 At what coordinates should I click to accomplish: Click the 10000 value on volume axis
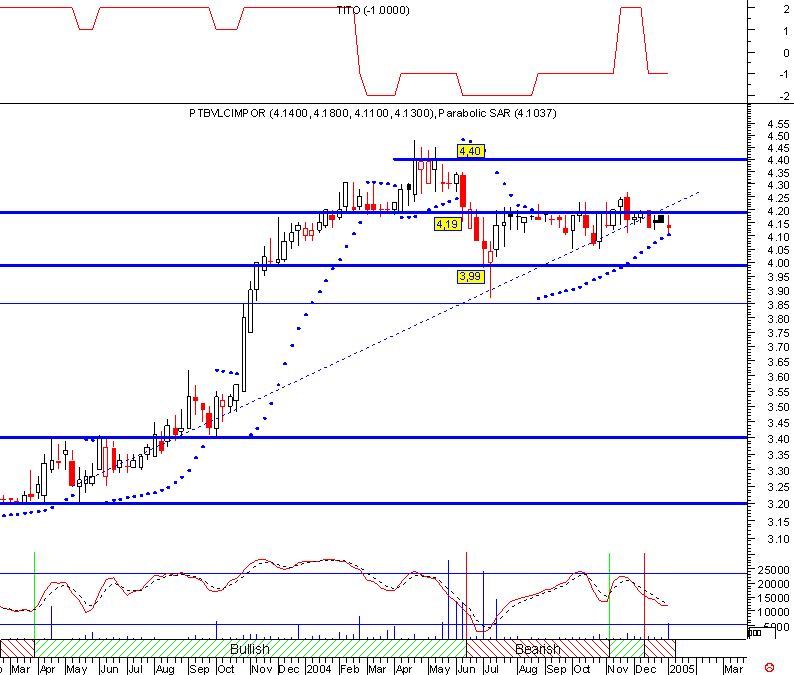point(773,613)
